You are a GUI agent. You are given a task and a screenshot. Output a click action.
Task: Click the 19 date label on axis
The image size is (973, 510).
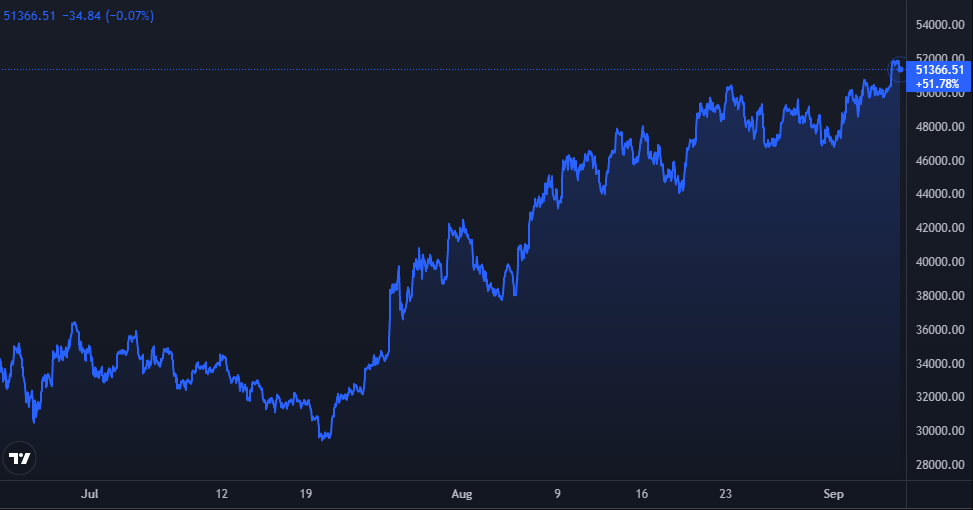305,494
